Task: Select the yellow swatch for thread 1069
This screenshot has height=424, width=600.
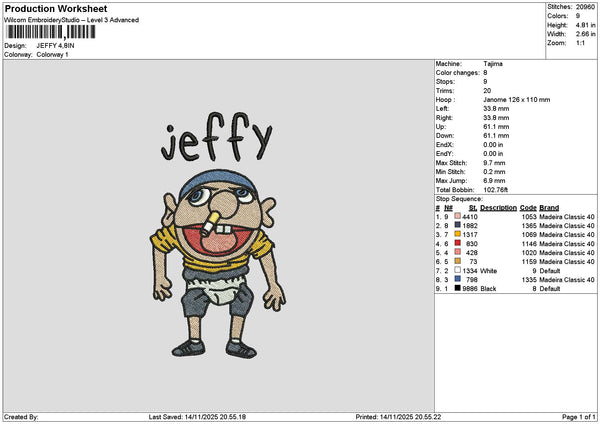Action: 457,234
